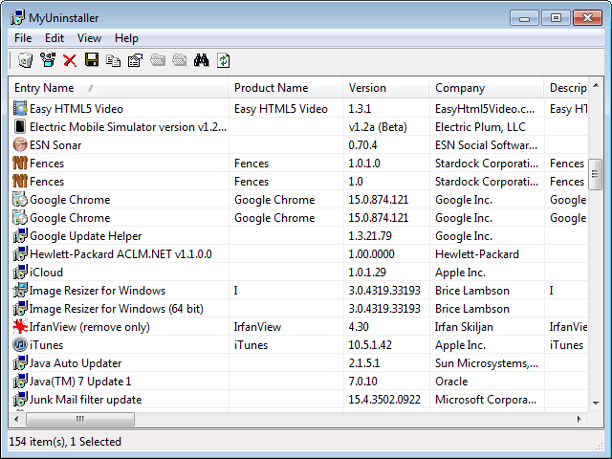The height and width of the screenshot is (459, 612).
Task: Click the second greyed-out folder toolbar icon
Action: coord(180,60)
